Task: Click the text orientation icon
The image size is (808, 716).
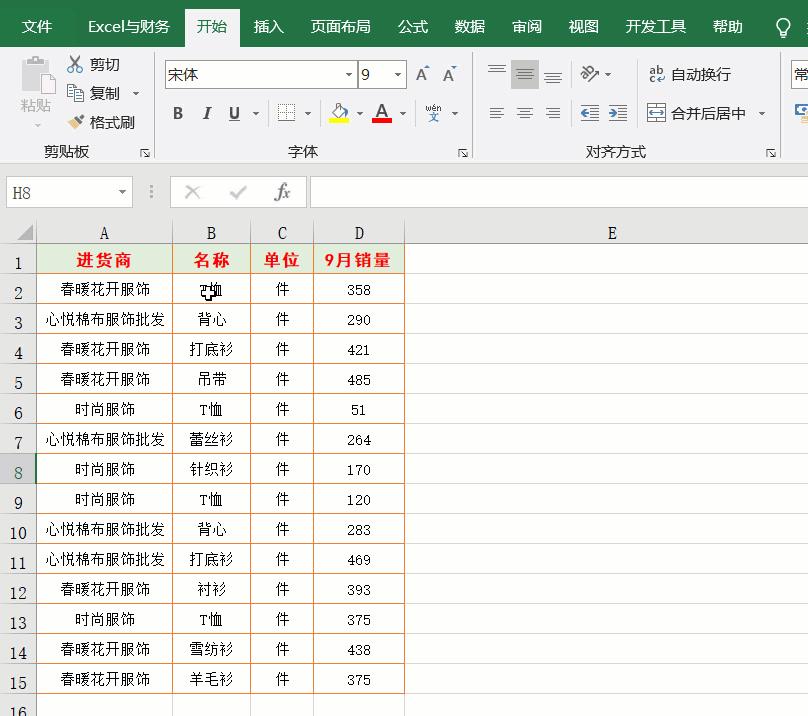Action: 590,74
